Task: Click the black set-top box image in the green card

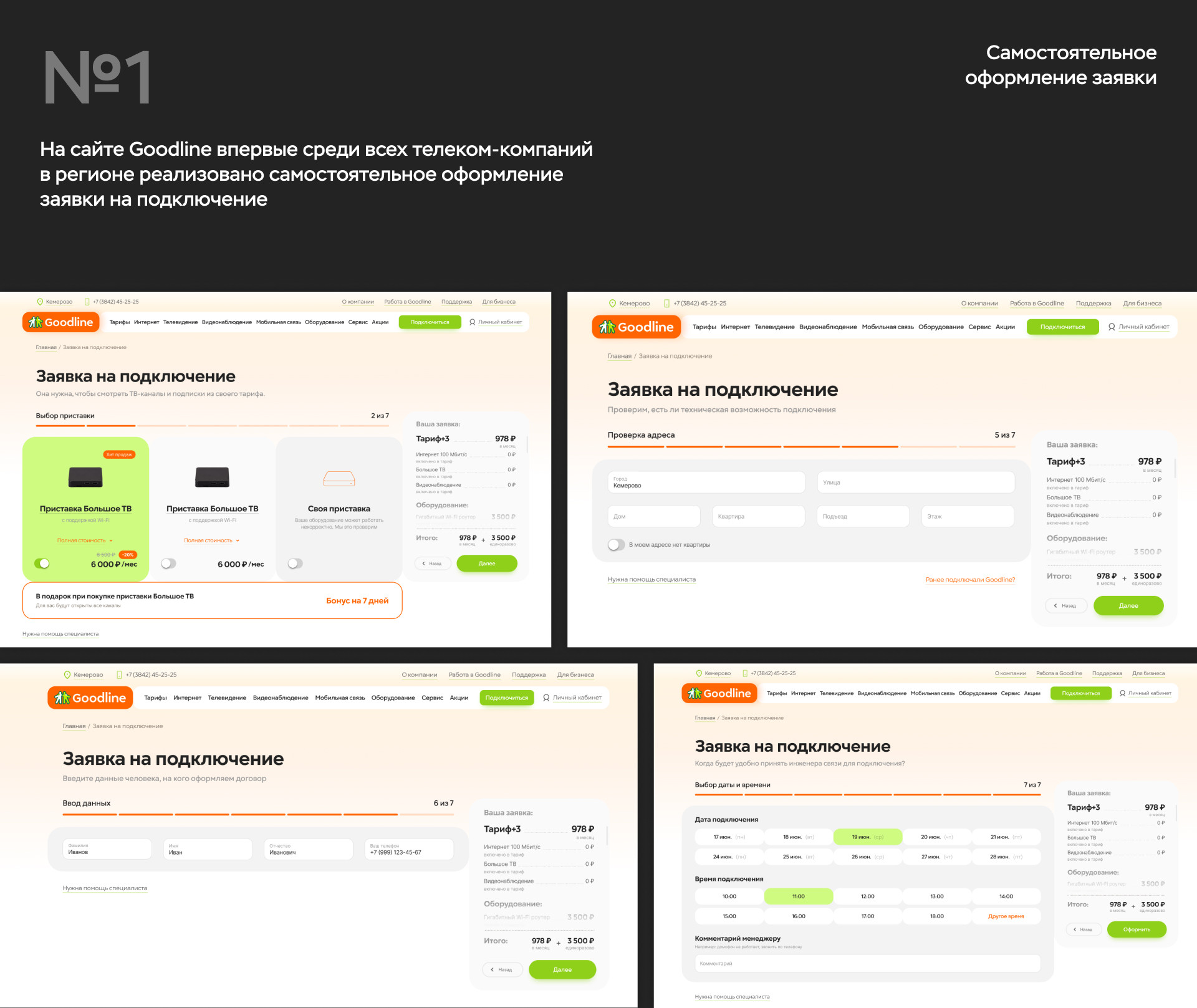Action: (85, 477)
